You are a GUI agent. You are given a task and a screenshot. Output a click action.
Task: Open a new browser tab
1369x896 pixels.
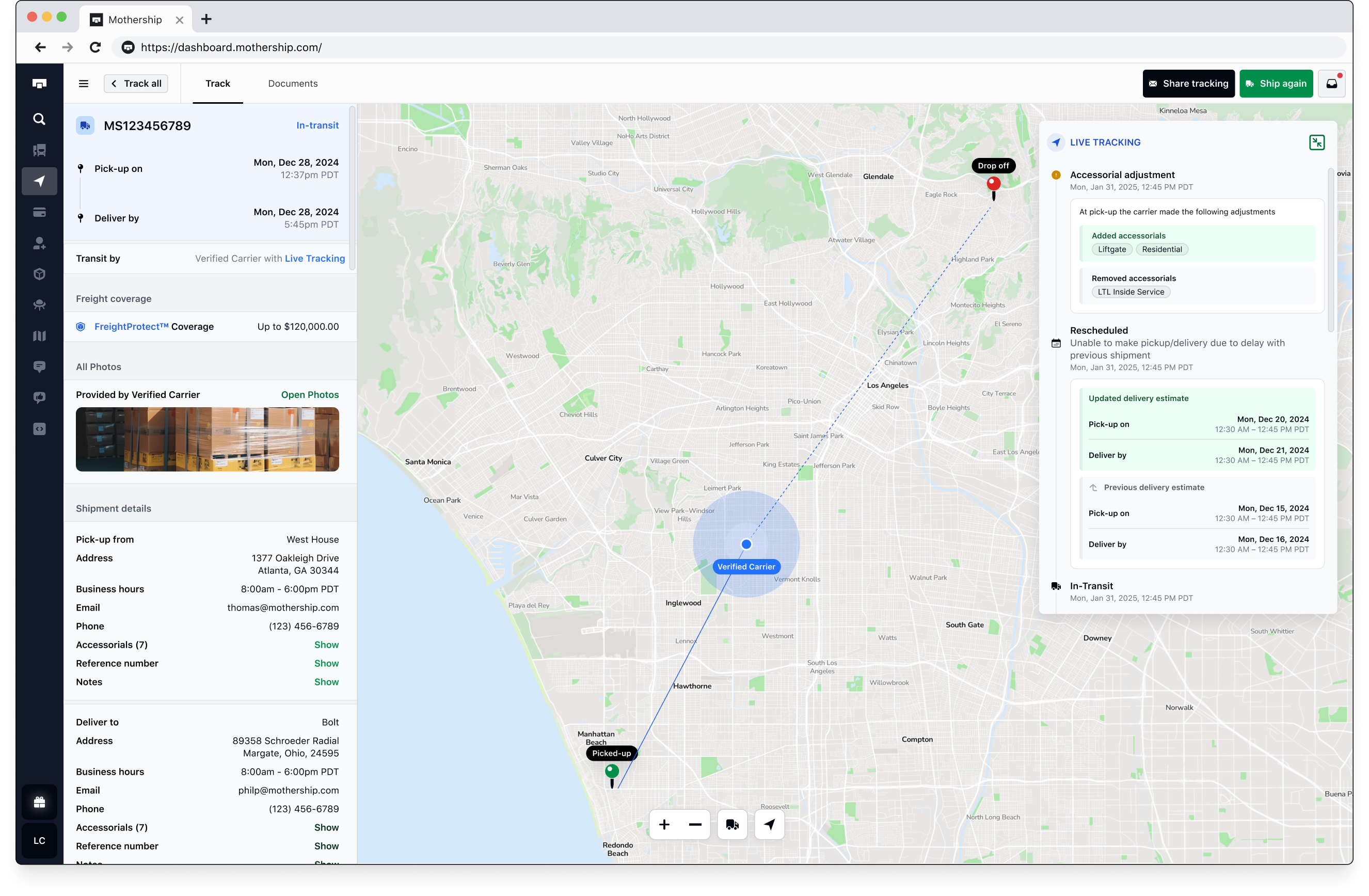pos(206,19)
